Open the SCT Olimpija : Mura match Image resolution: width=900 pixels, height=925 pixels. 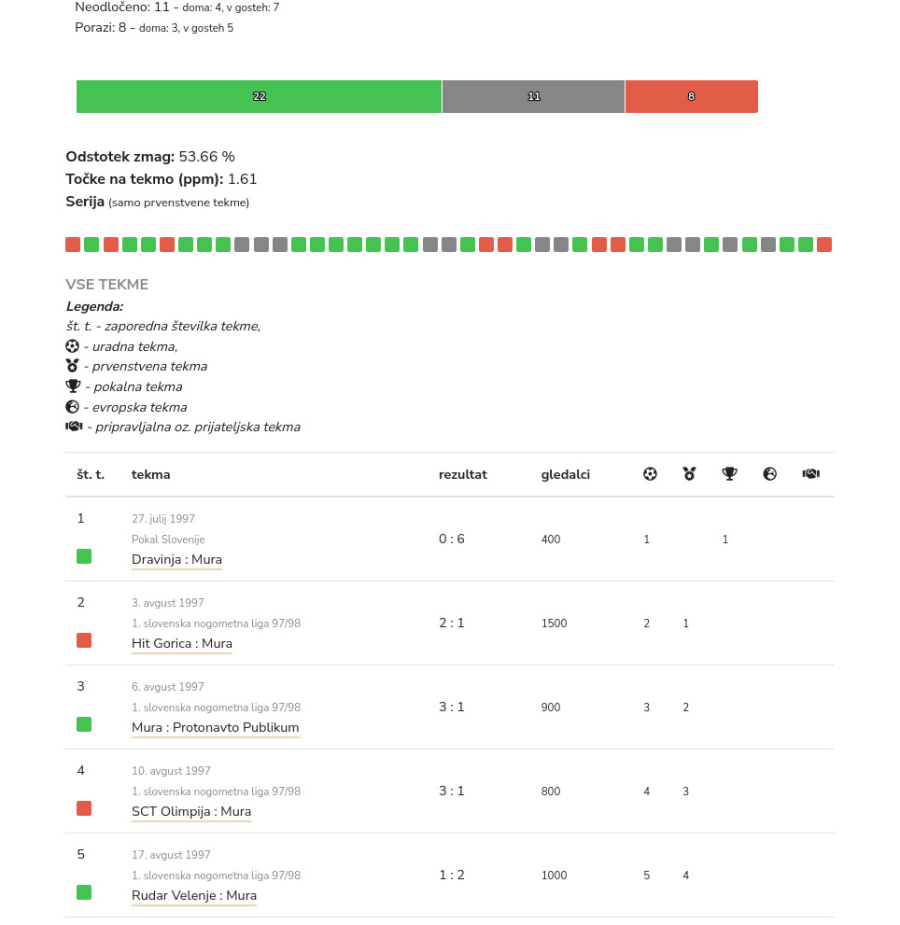[191, 812]
